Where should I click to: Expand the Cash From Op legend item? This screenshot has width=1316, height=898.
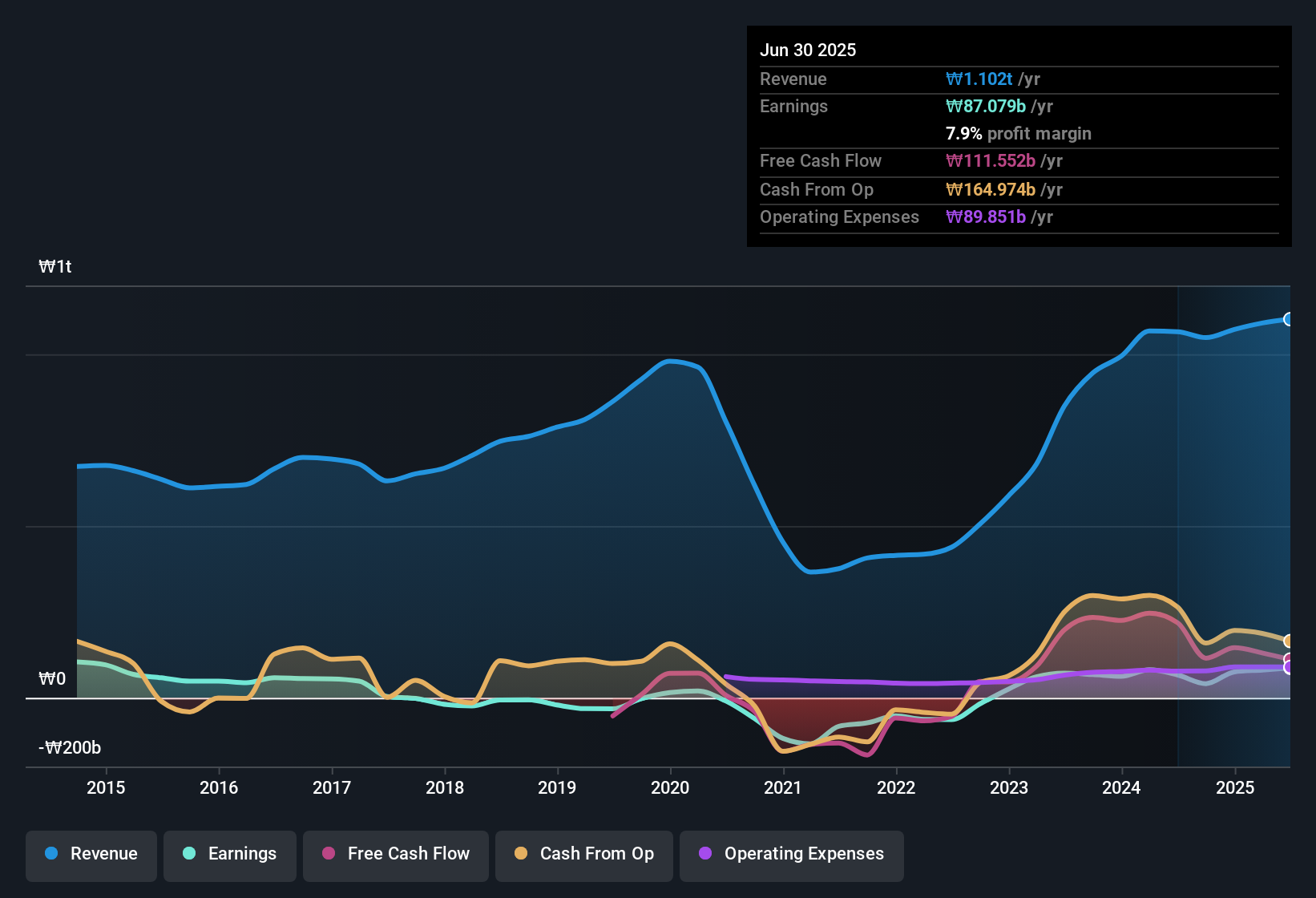pos(583,854)
